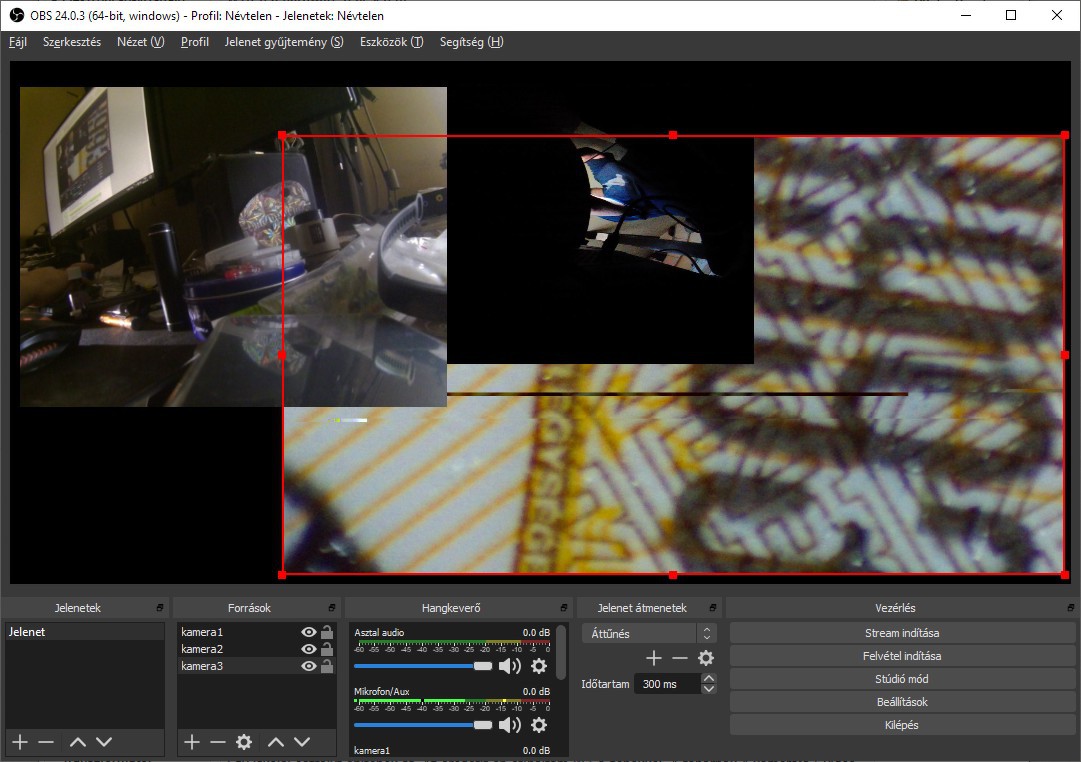Move the source down in Források panel
The image size is (1081, 762).
[x=302, y=742]
